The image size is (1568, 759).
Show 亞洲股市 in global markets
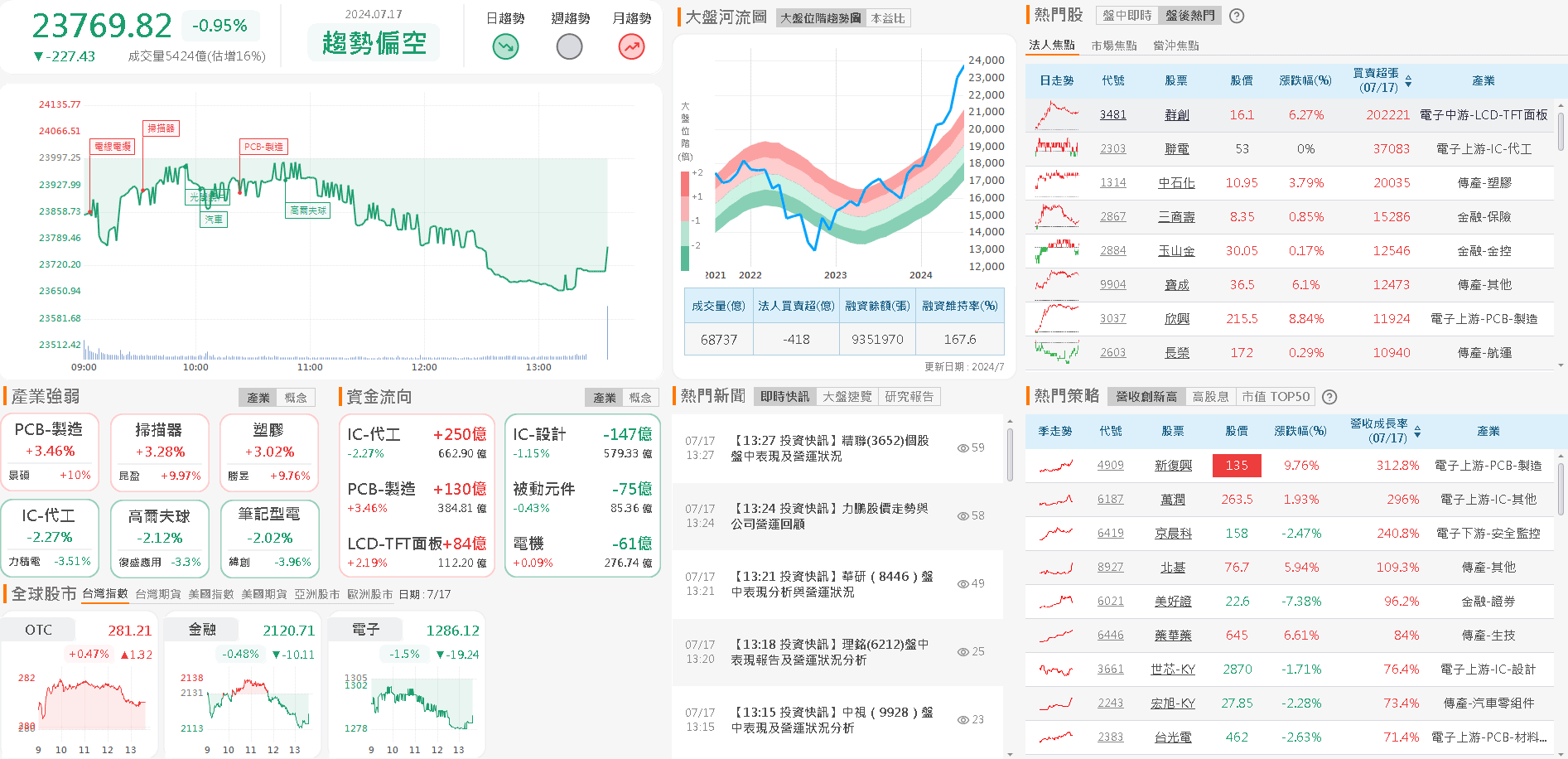click(317, 594)
